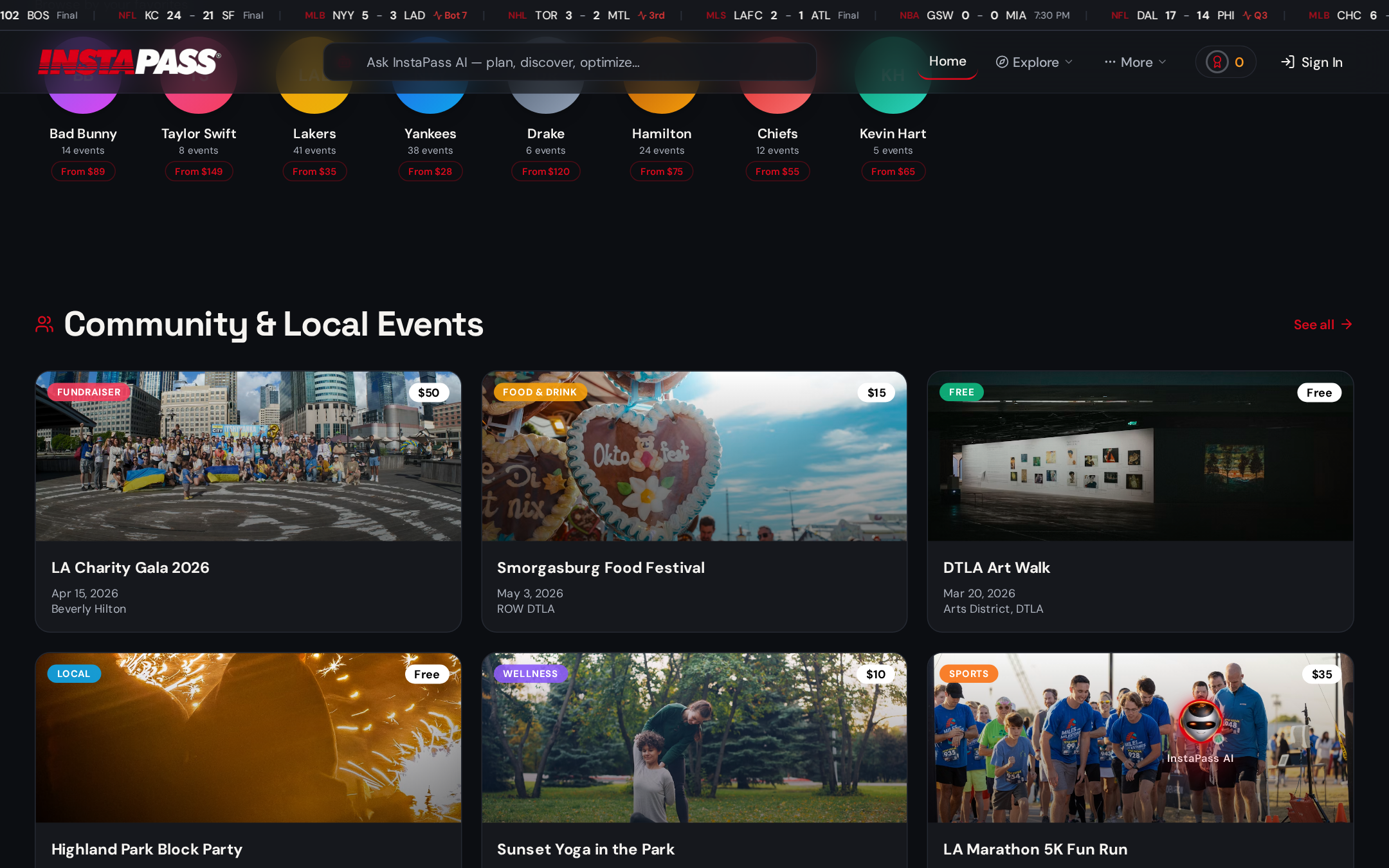
Task: Click LA Marathon 5K Fun Run title
Action: tap(1035, 849)
